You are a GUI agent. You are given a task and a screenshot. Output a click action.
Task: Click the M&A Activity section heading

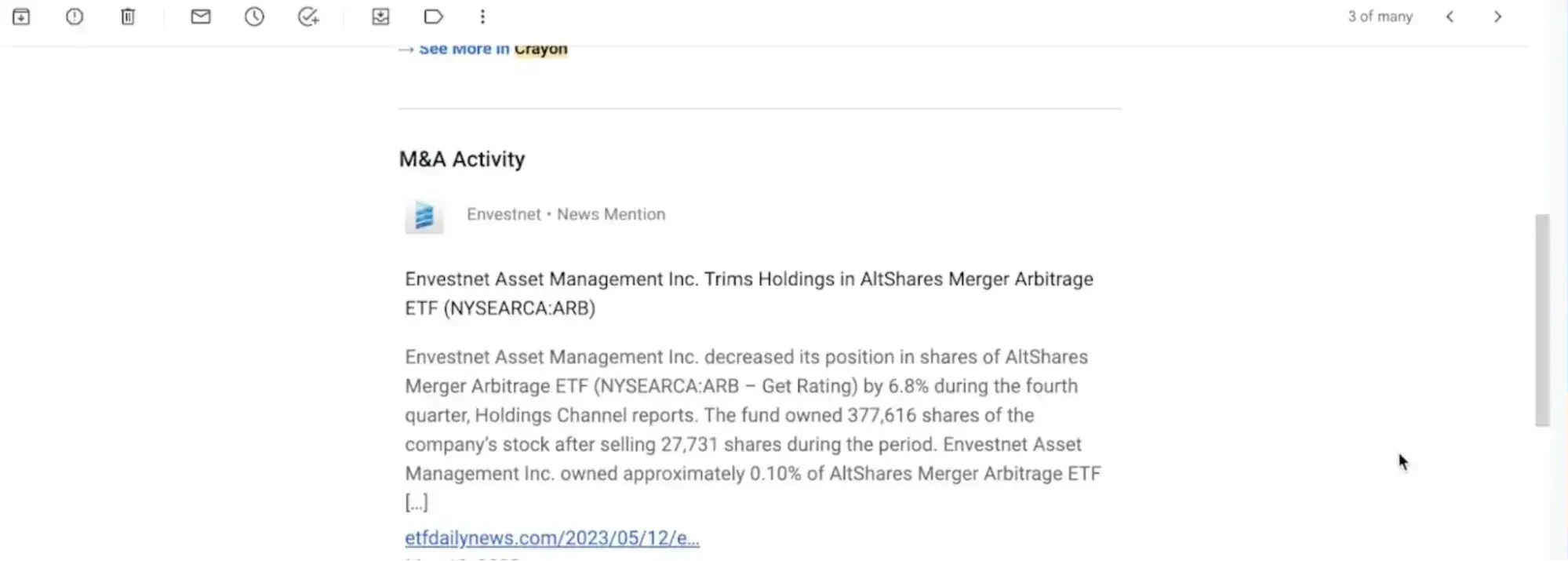[462, 159]
